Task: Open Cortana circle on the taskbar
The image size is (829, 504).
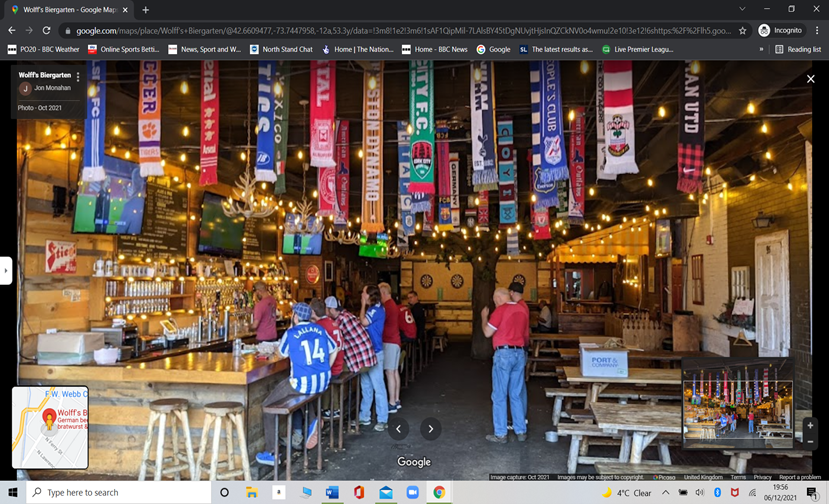Action: pyautogui.click(x=224, y=492)
